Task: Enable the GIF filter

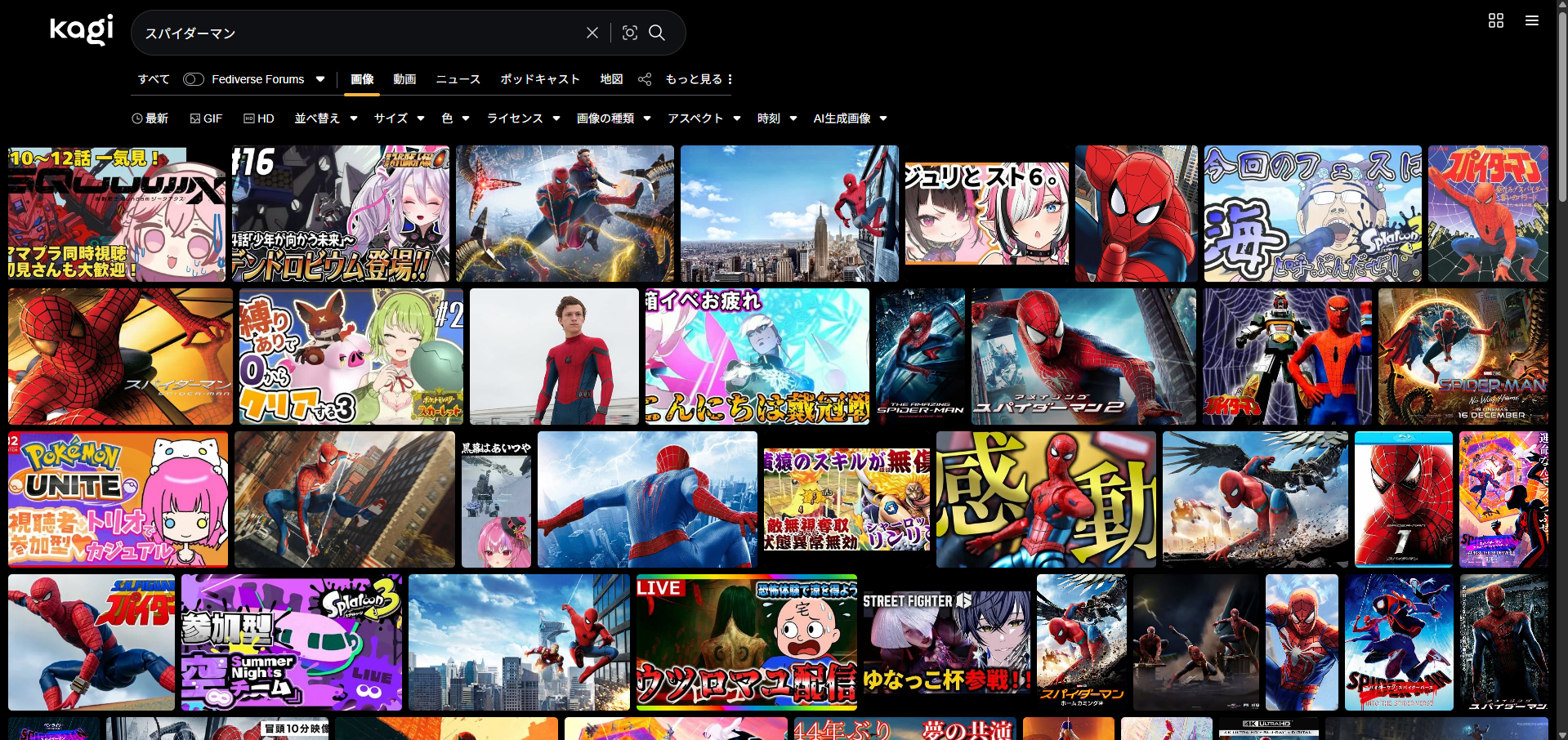Action: click(x=206, y=118)
